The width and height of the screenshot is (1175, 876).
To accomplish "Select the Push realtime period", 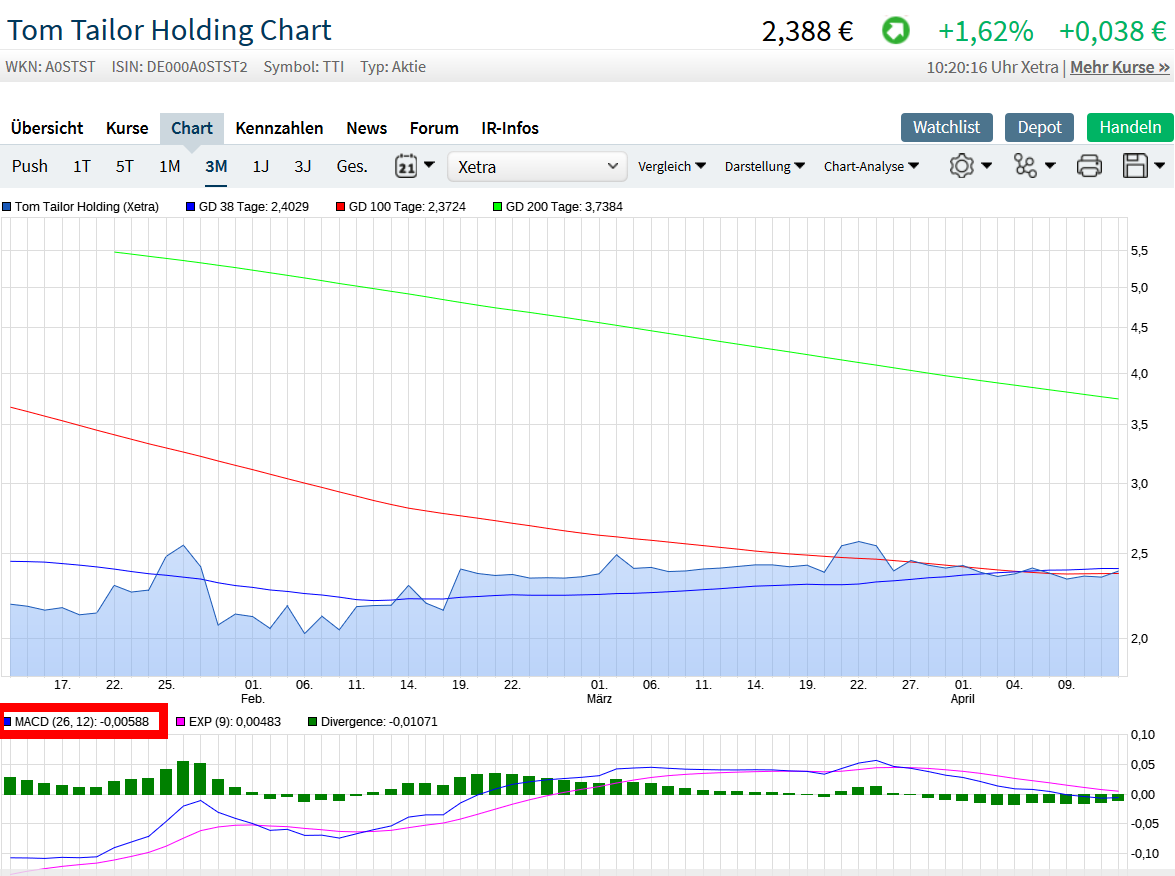I will 30,166.
